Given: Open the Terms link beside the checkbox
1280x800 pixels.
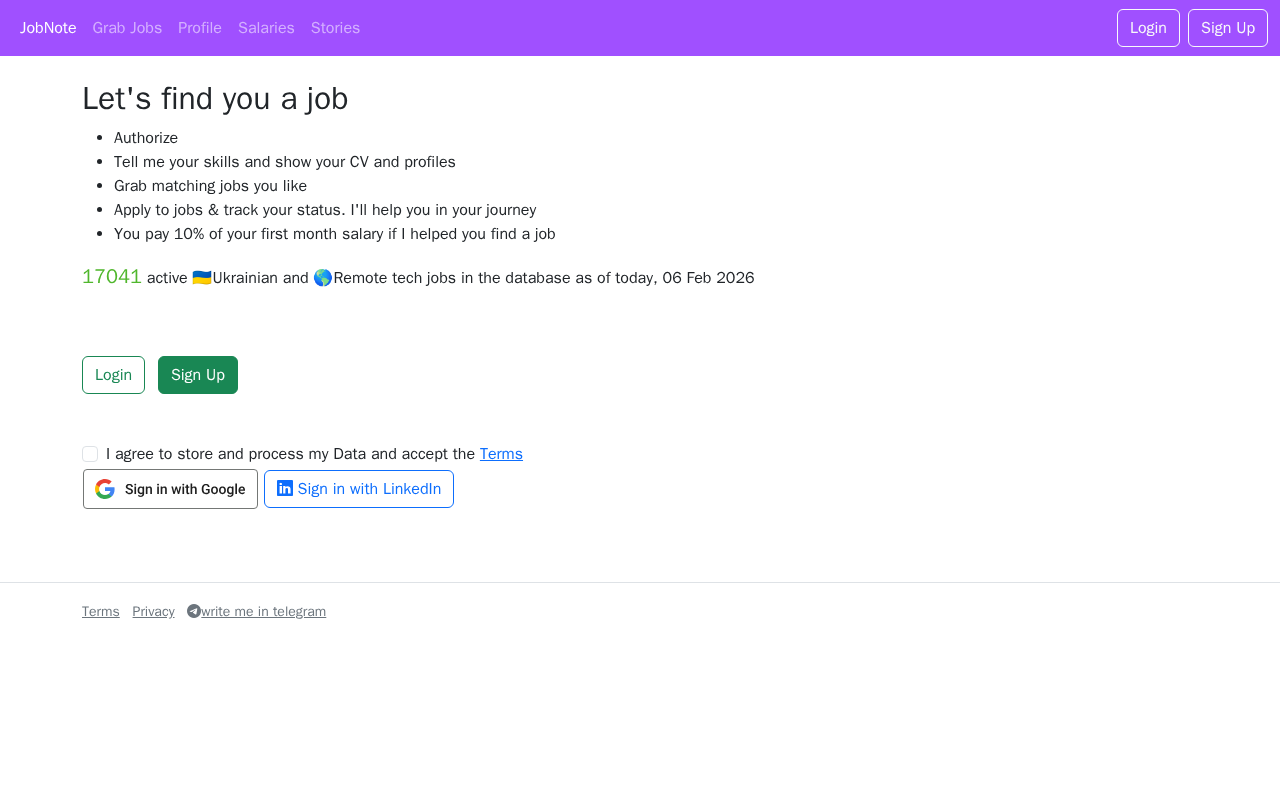Looking at the screenshot, I should [501, 454].
